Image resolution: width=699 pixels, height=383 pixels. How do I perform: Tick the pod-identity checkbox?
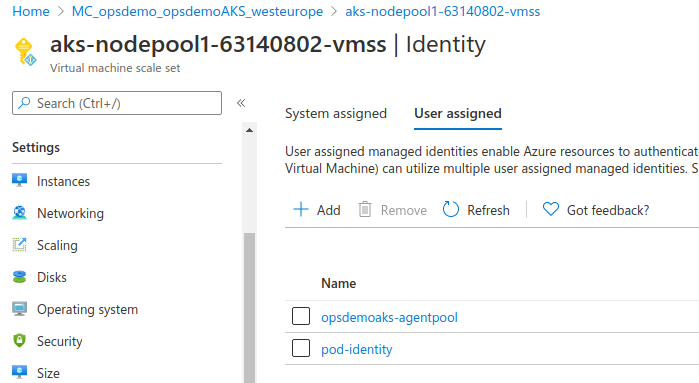301,348
